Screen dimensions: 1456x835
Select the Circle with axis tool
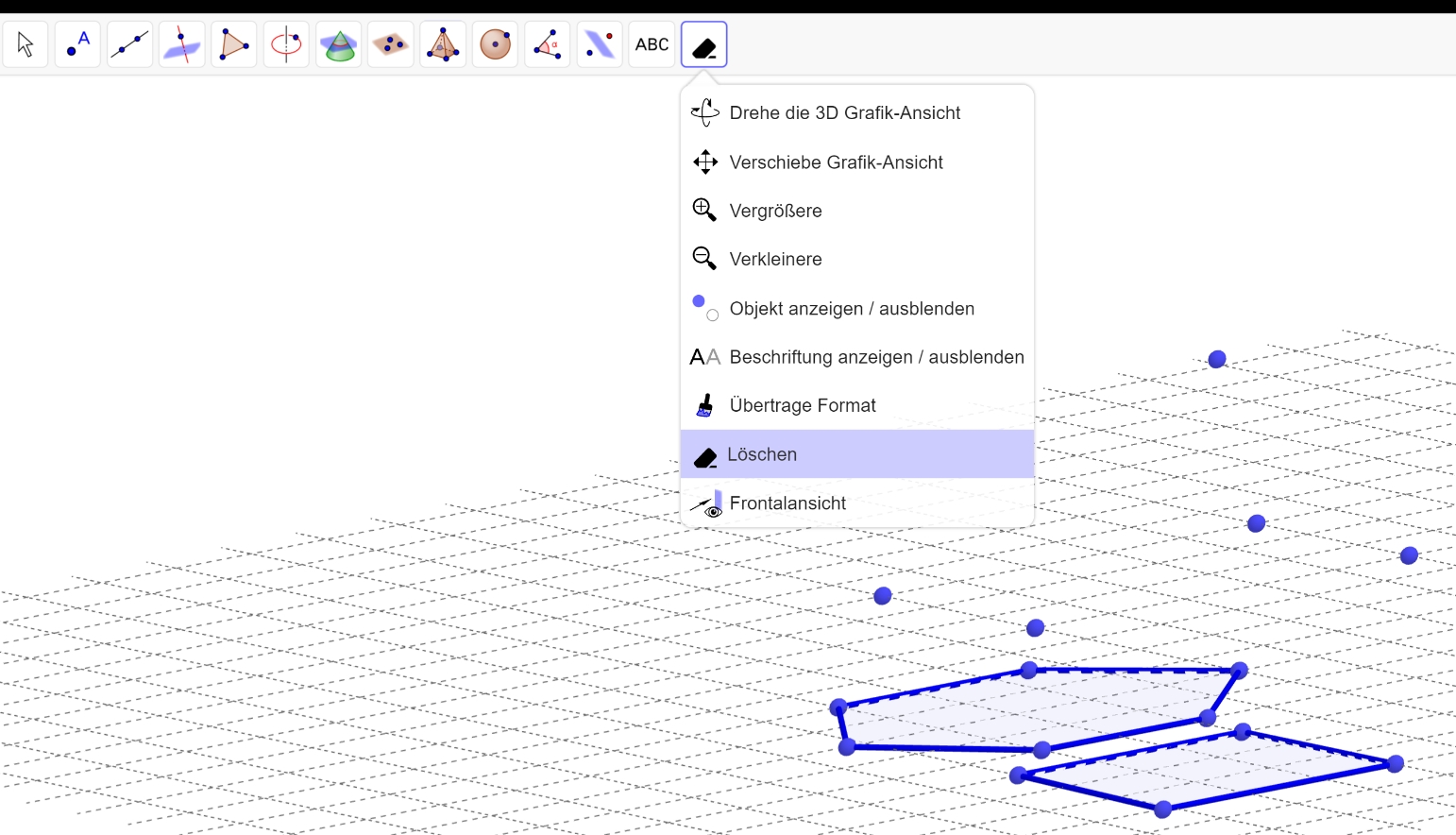[286, 44]
